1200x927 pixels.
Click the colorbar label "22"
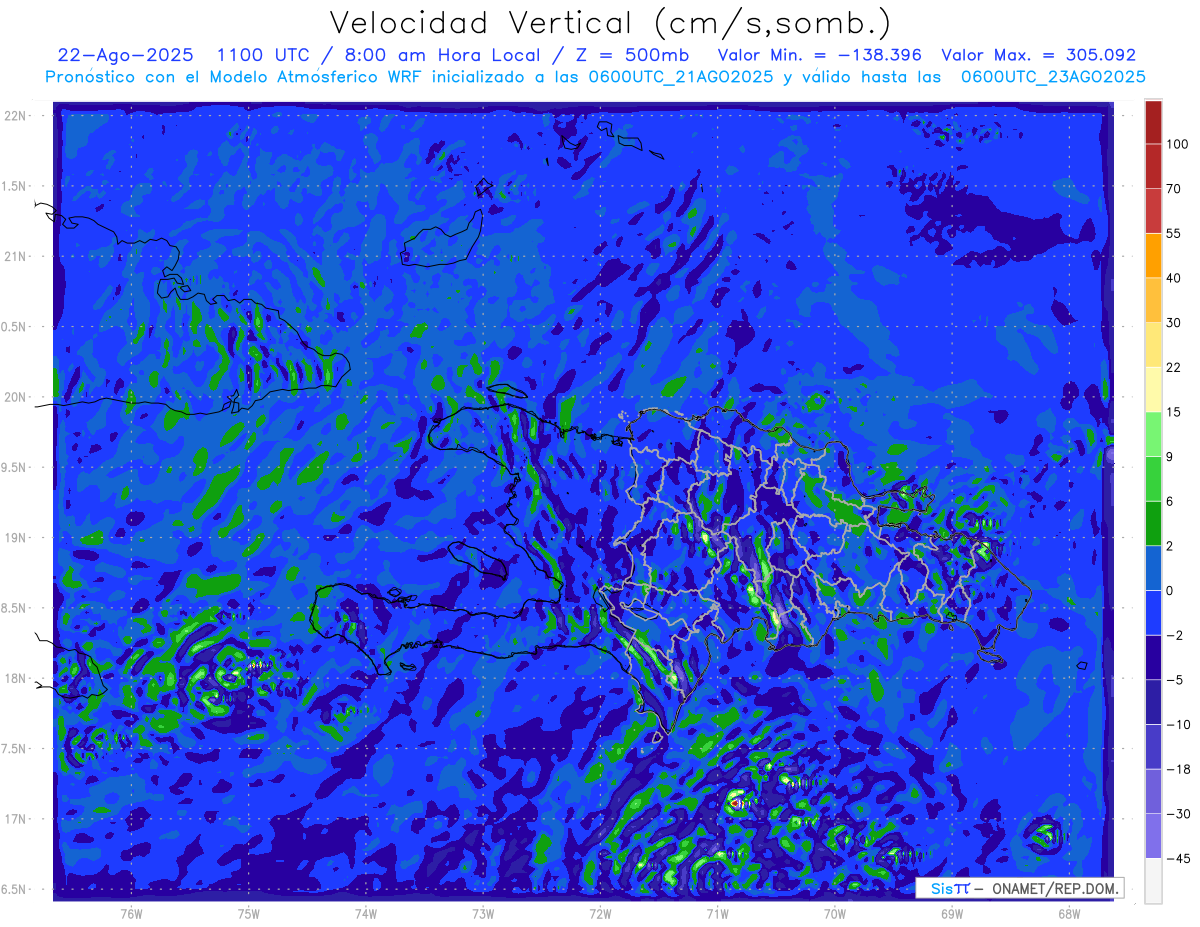pyautogui.click(x=1174, y=367)
